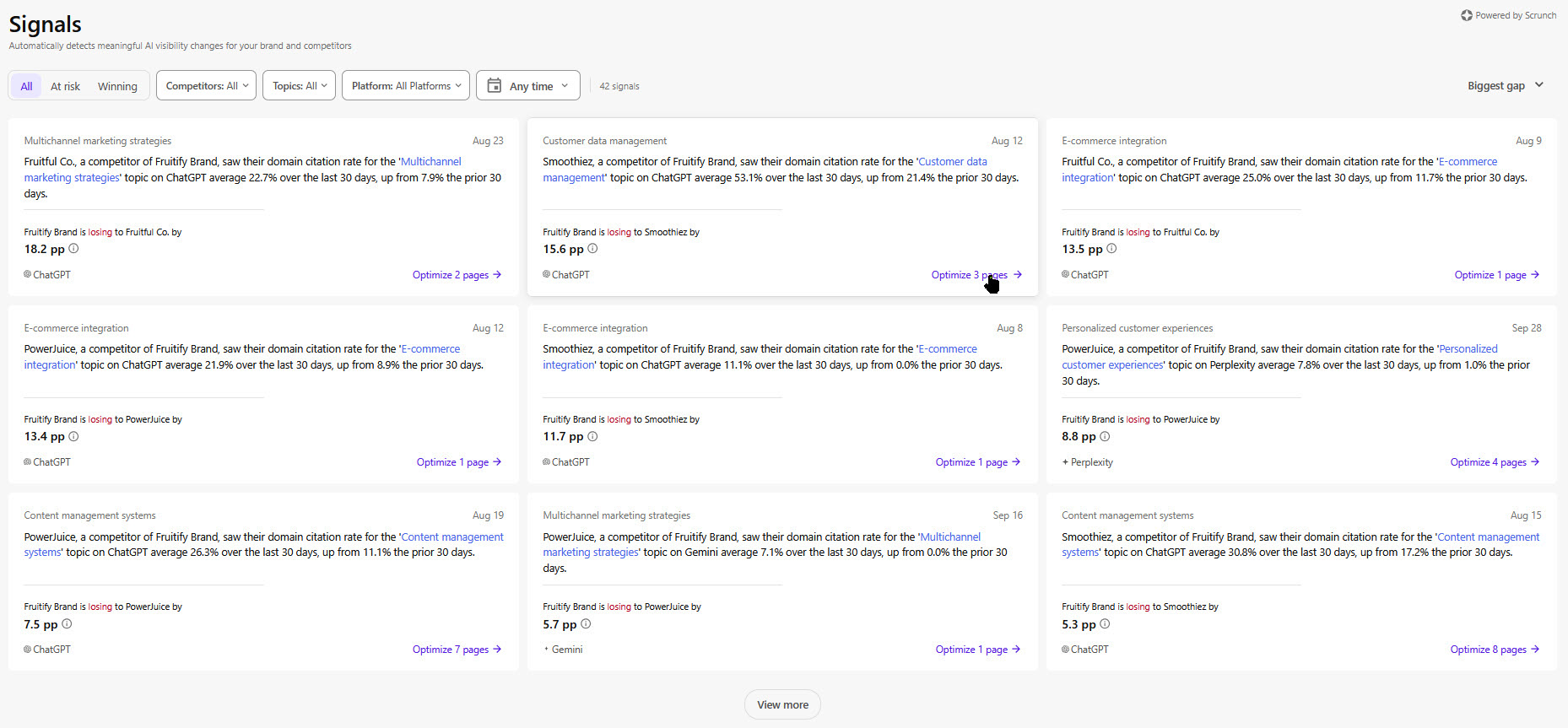Show info icon details for 7.5 pp
This screenshot has width=1568, height=728.
click(67, 624)
